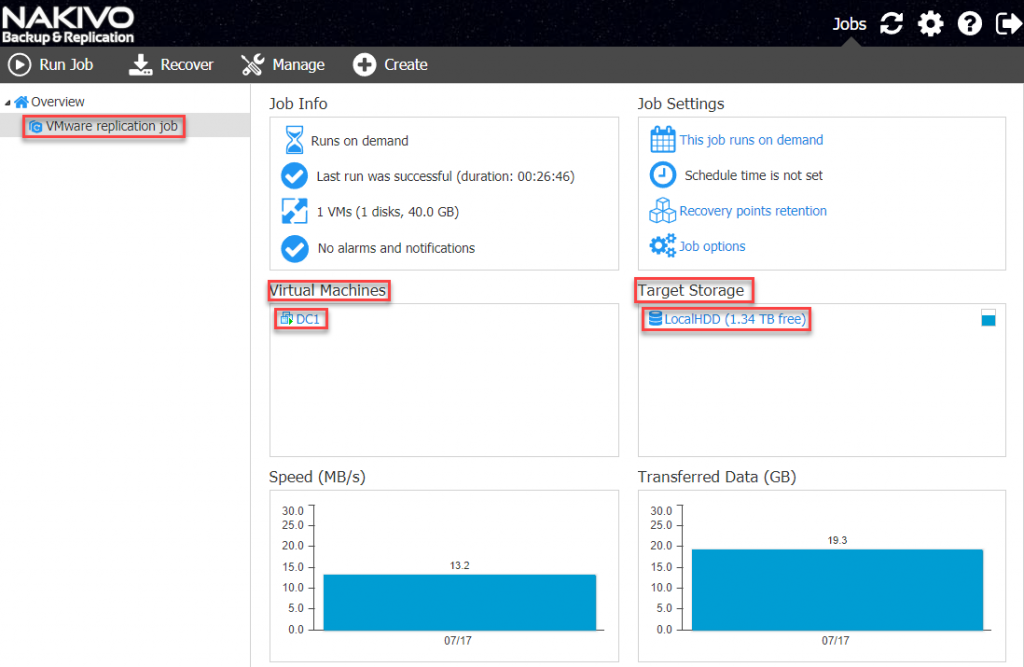
Task: Click the gears icon beside Job options
Action: pyautogui.click(x=662, y=246)
